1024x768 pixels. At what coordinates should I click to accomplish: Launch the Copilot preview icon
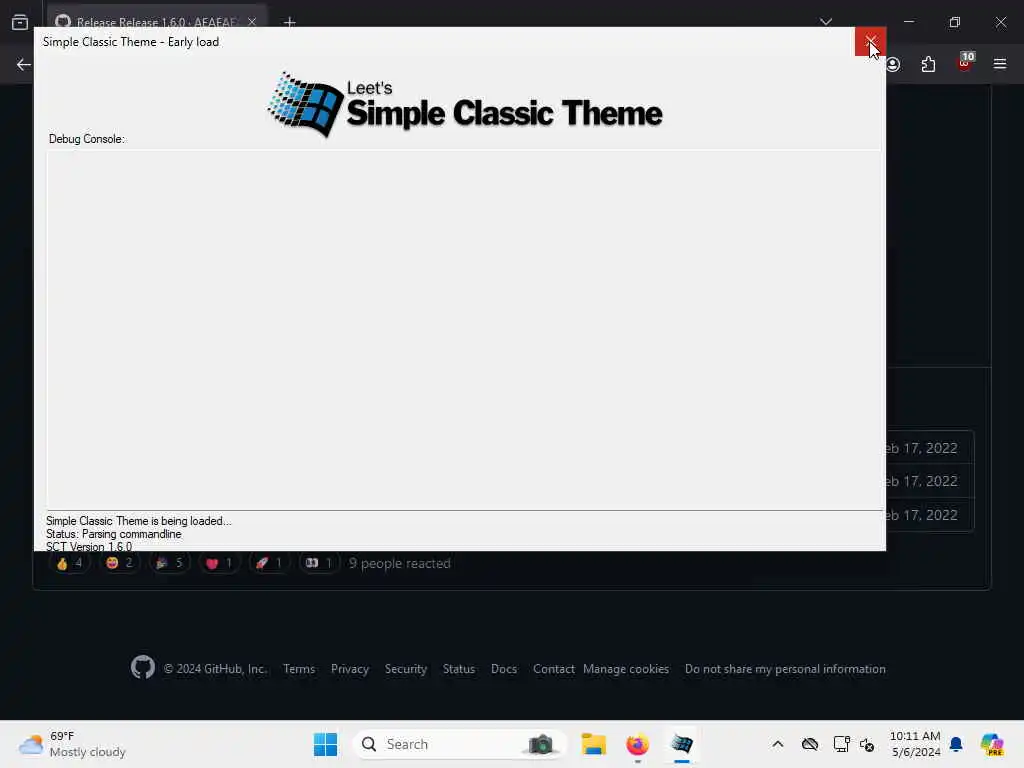pyautogui.click(x=992, y=744)
